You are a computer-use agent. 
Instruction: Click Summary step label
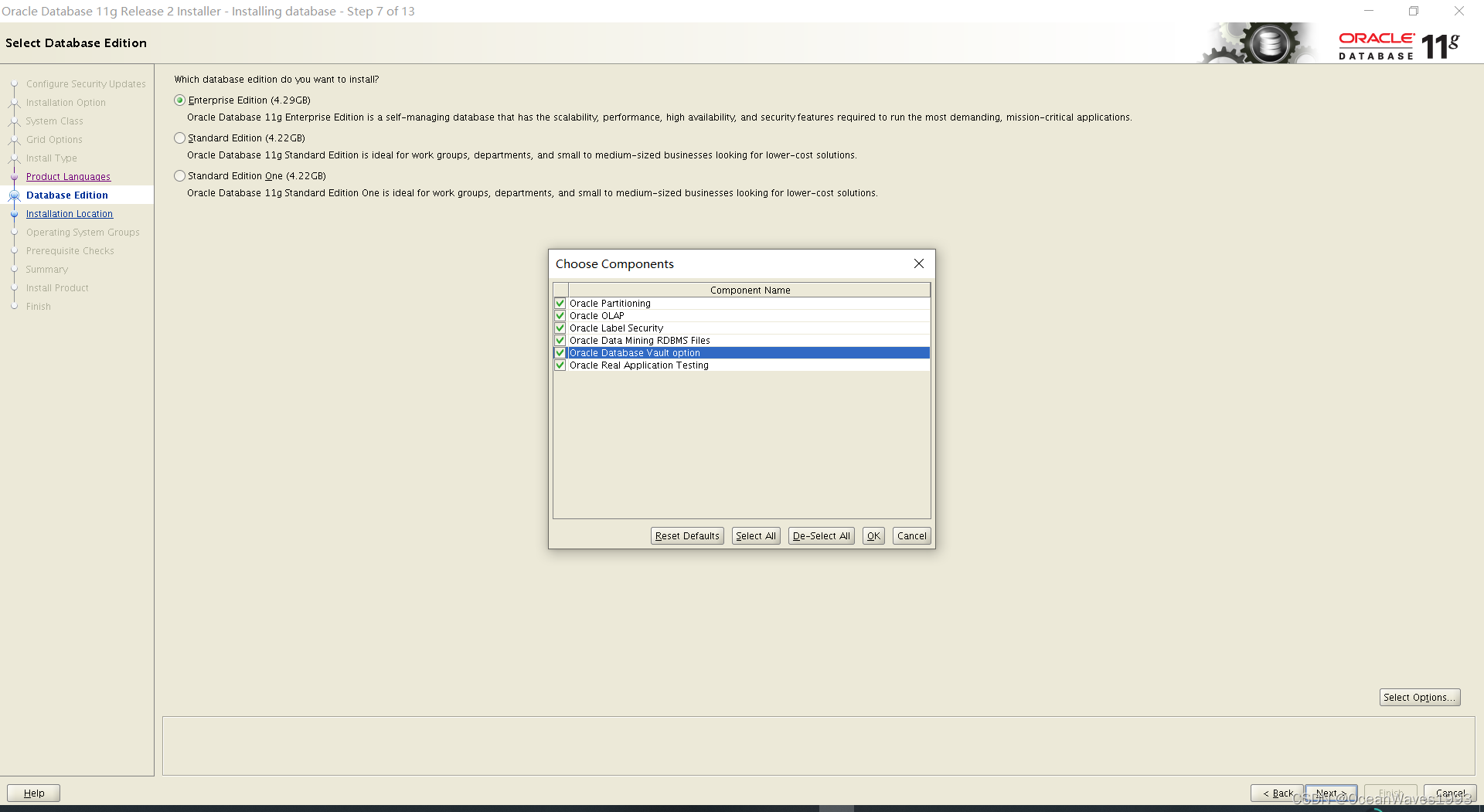tap(47, 270)
